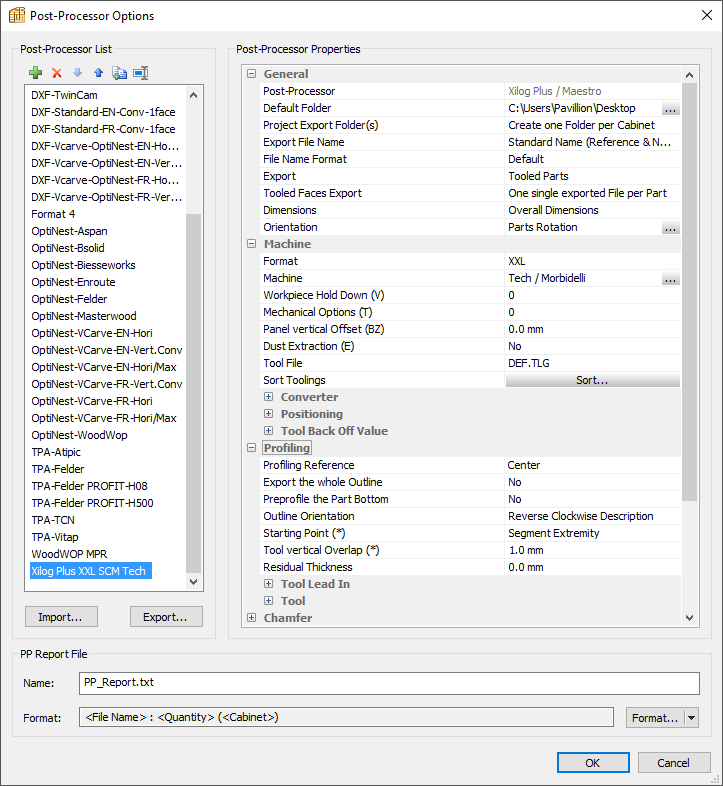723x786 pixels.
Task: Move selected post-processor up with blue arrow
Action: tap(98, 73)
